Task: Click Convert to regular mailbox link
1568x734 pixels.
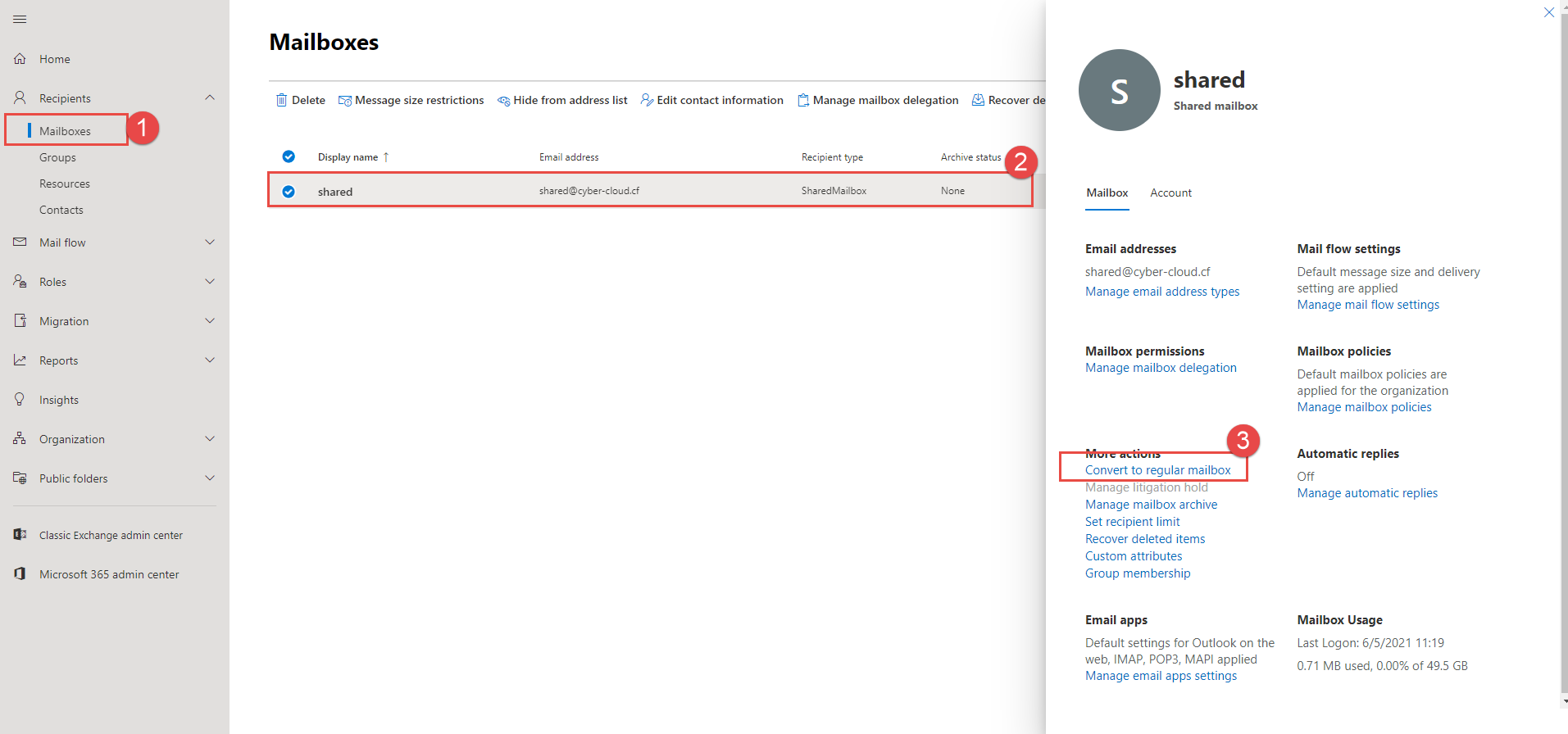Action: pyautogui.click(x=1157, y=470)
